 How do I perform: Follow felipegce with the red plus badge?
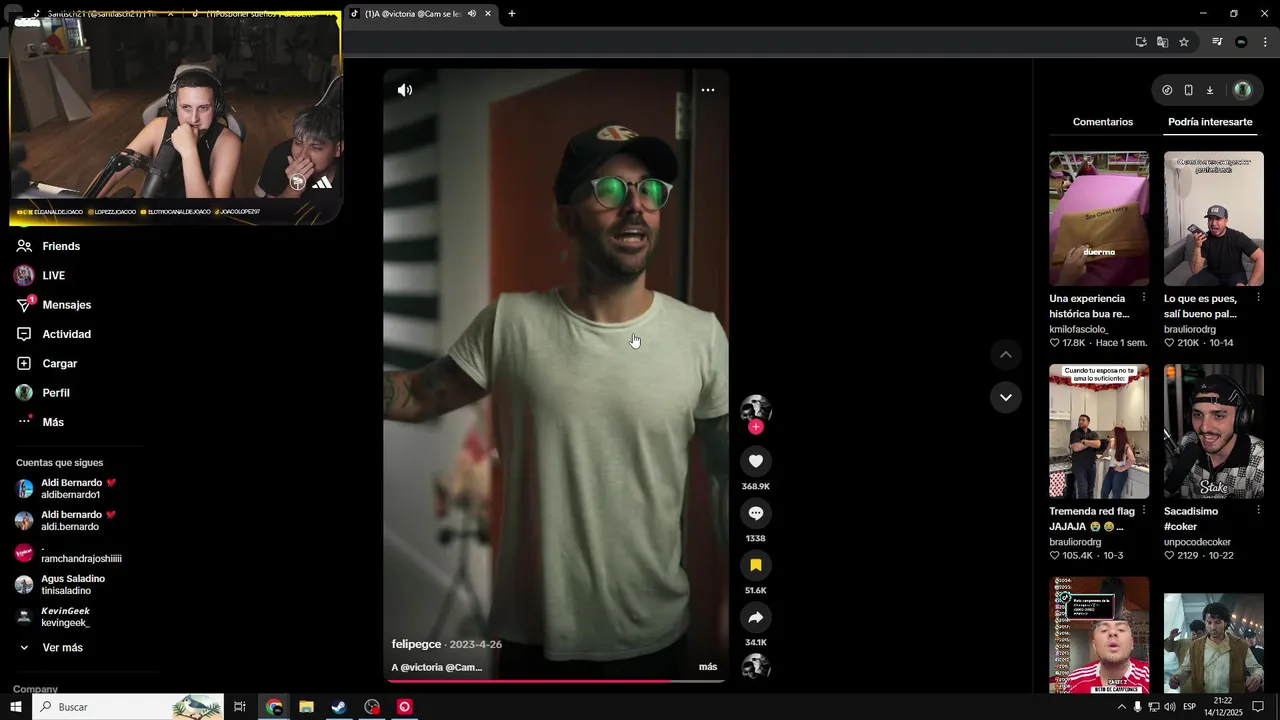click(756, 427)
